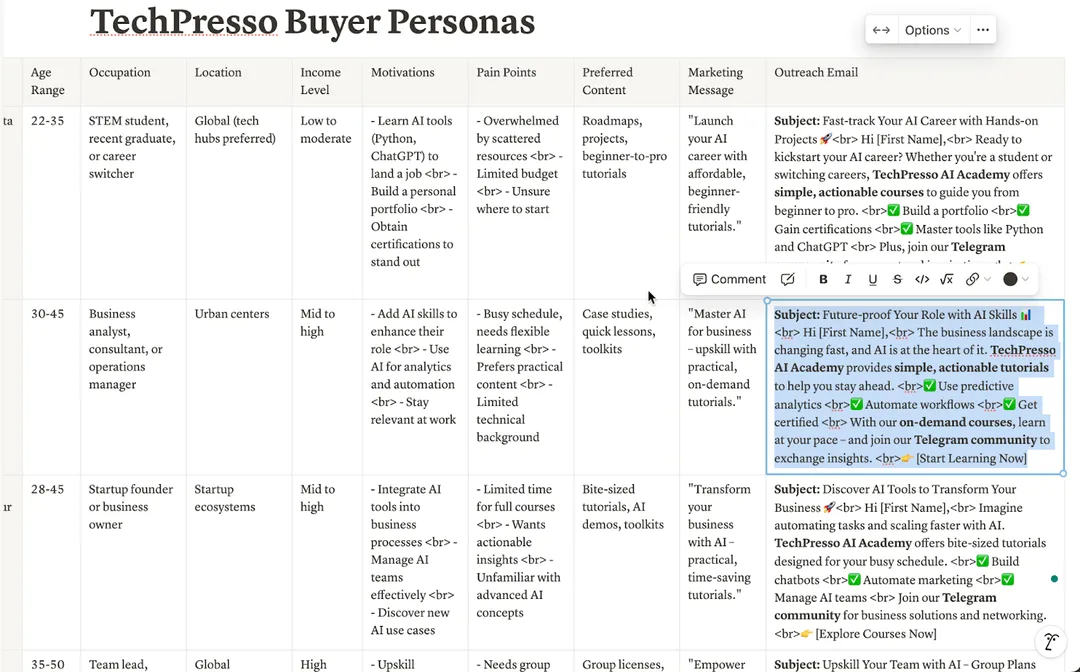Select the Preferred Content column header
The width and height of the screenshot is (1080, 672).
coord(627,81)
